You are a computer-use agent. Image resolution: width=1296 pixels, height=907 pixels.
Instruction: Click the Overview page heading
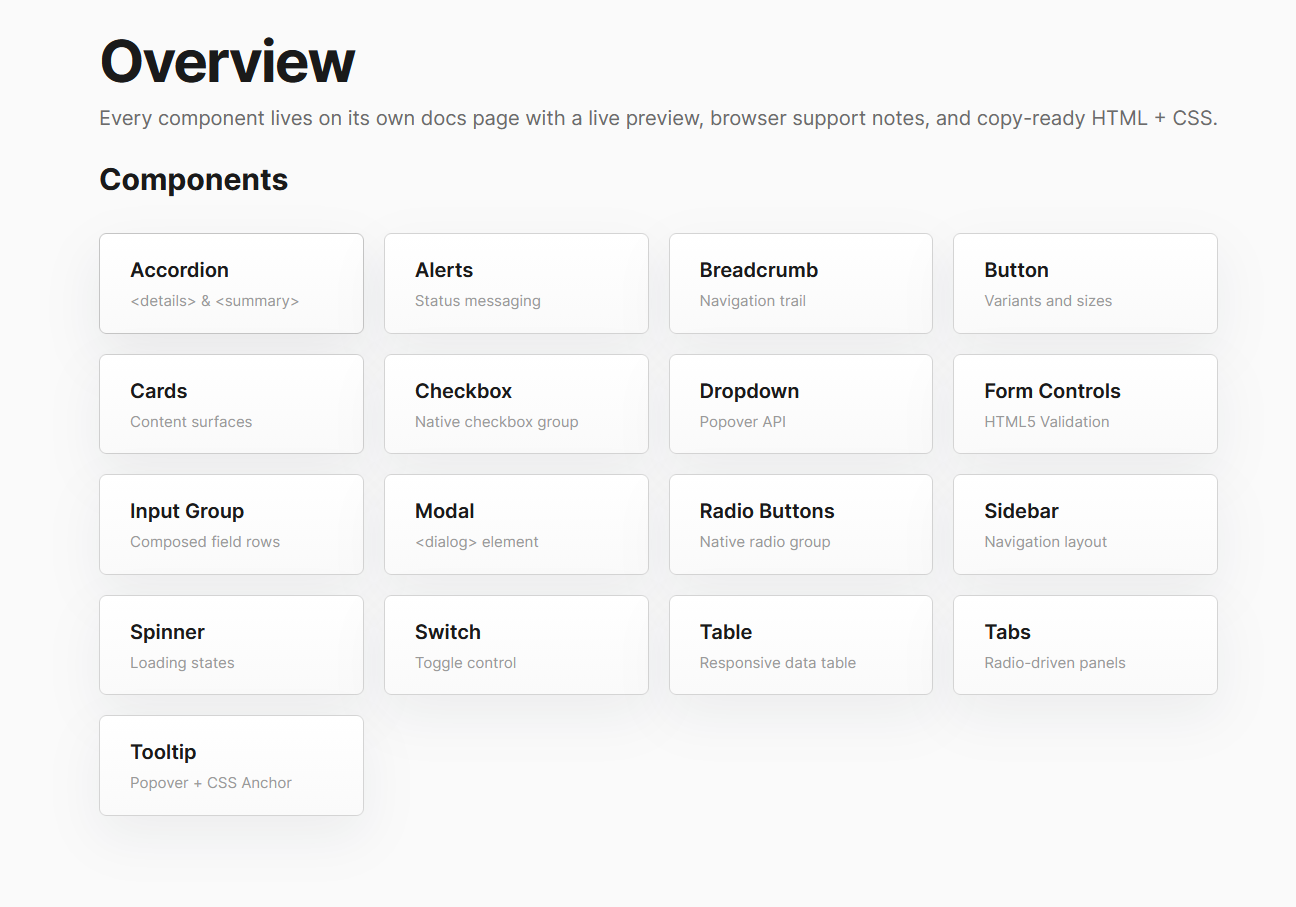226,61
